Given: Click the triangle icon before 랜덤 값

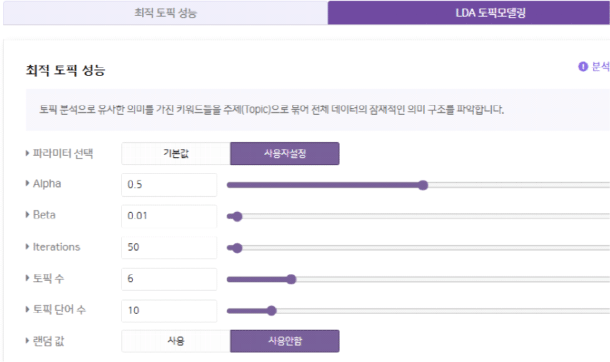Looking at the screenshot, I should coord(27,341).
